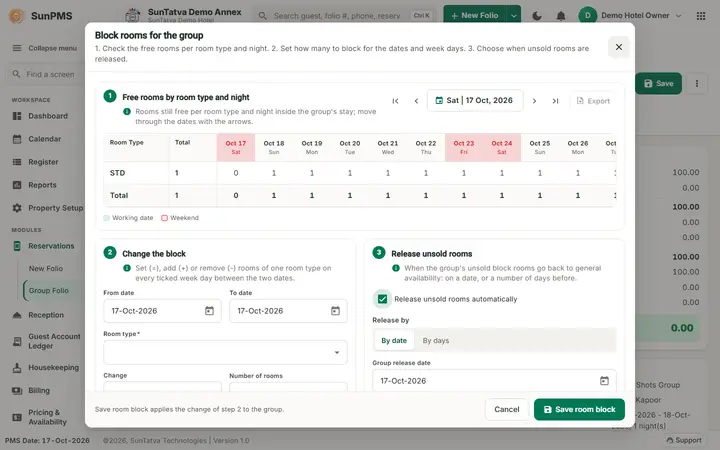Click the Property Setup gear icon
The height and width of the screenshot is (450, 720).
click(17, 208)
